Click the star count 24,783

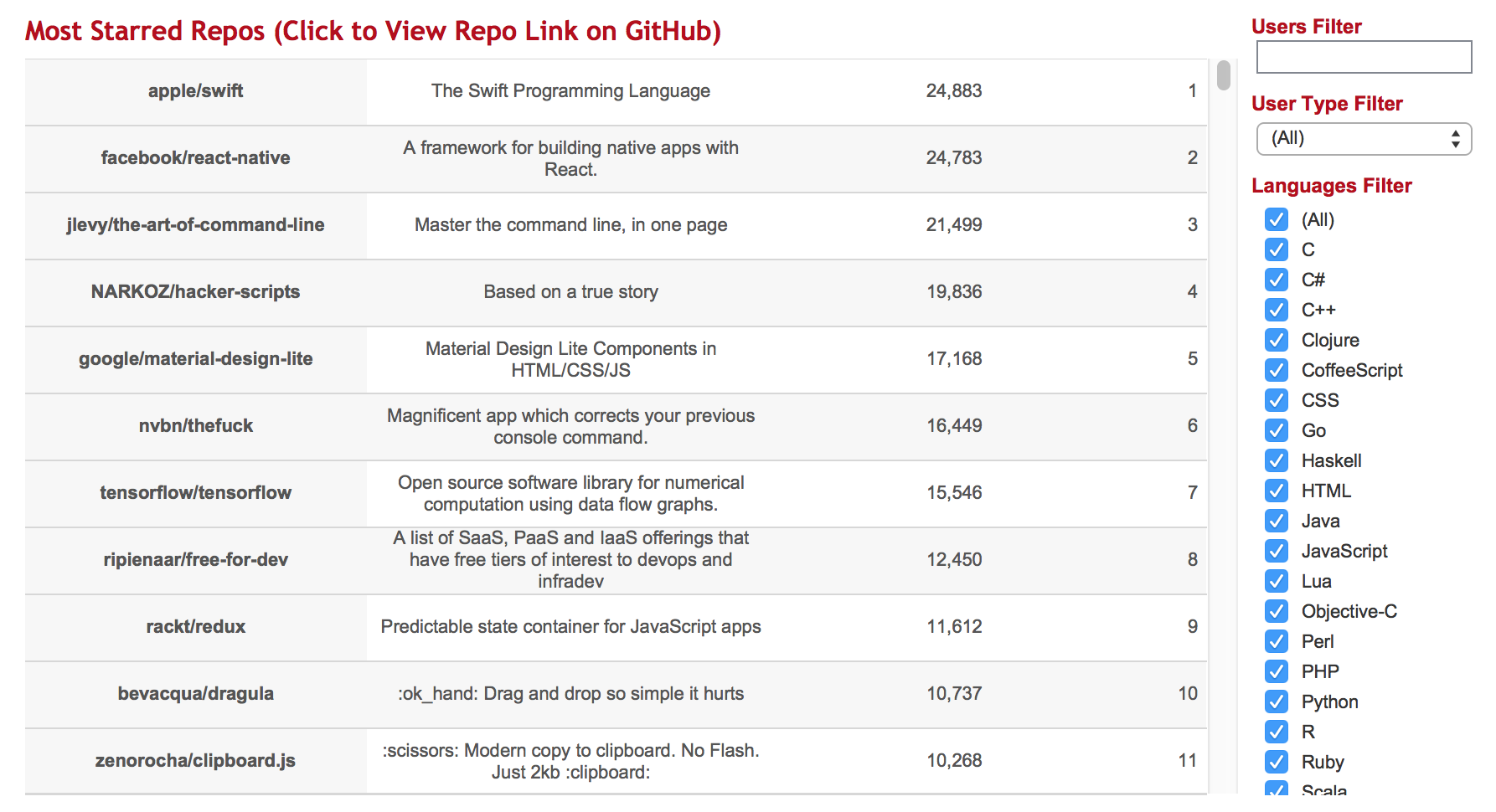tap(954, 157)
